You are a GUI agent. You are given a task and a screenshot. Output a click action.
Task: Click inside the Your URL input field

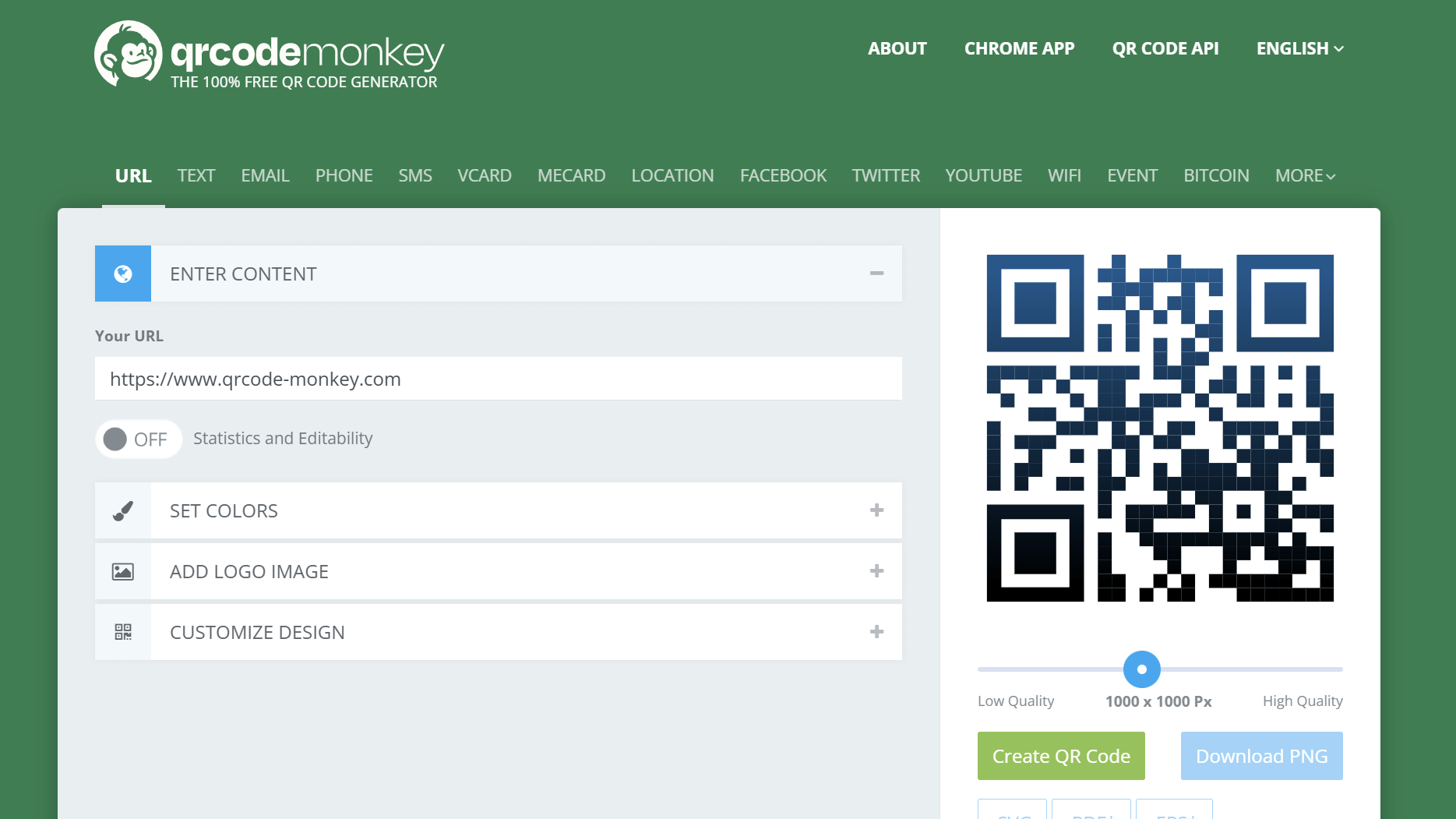click(x=498, y=379)
